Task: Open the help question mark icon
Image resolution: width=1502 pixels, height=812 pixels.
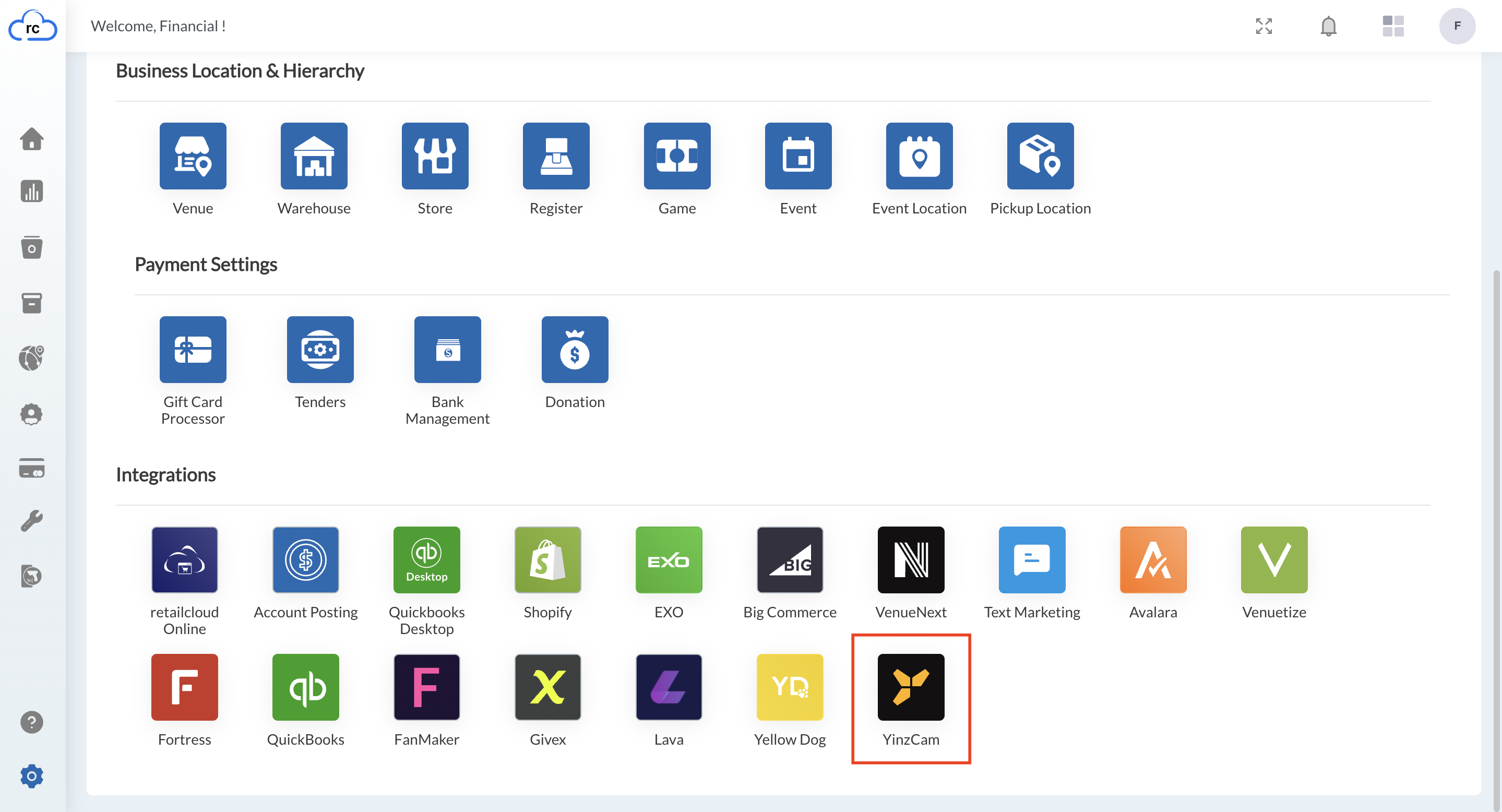Action: [31, 723]
